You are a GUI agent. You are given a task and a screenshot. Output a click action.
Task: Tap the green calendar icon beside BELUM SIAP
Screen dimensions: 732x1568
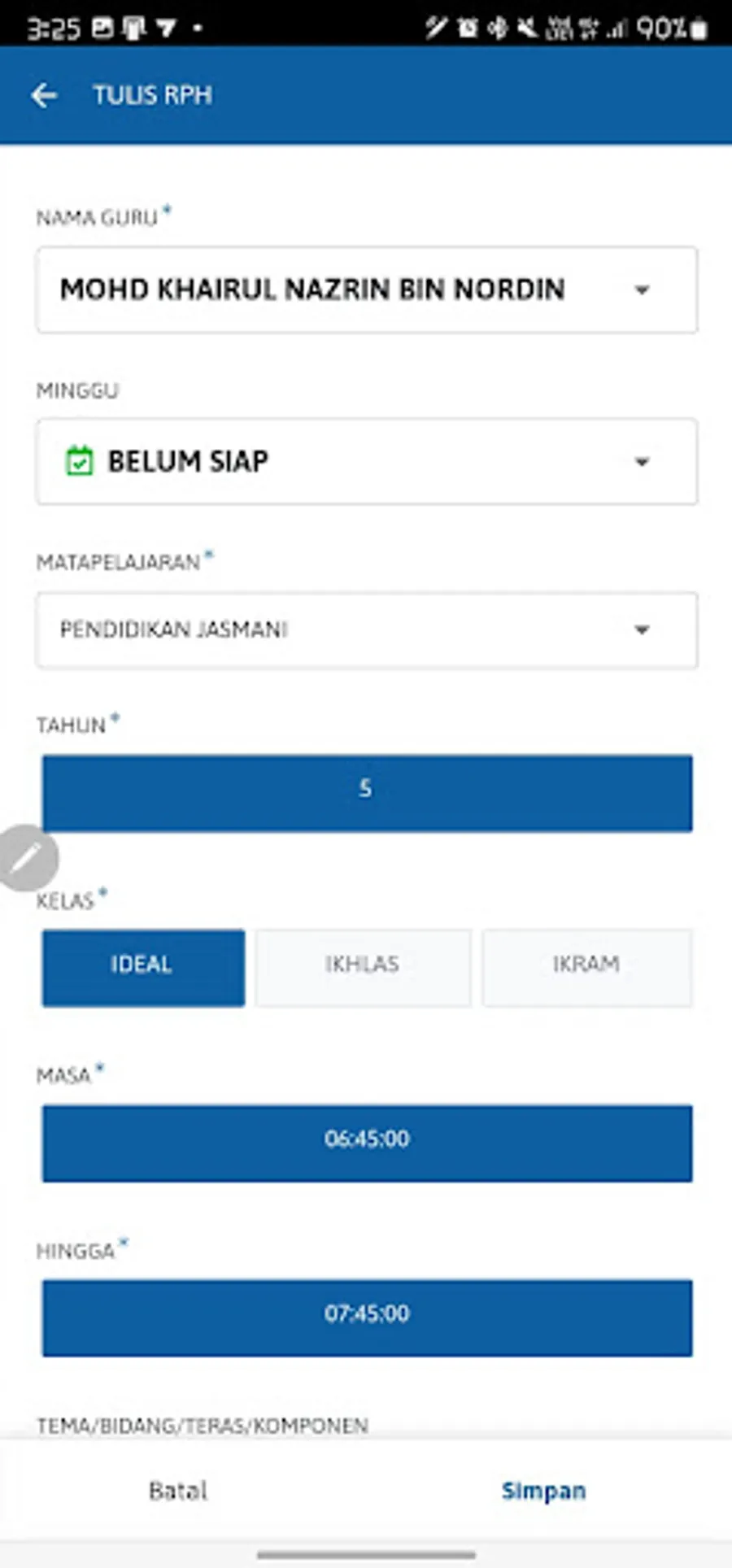[x=79, y=461]
